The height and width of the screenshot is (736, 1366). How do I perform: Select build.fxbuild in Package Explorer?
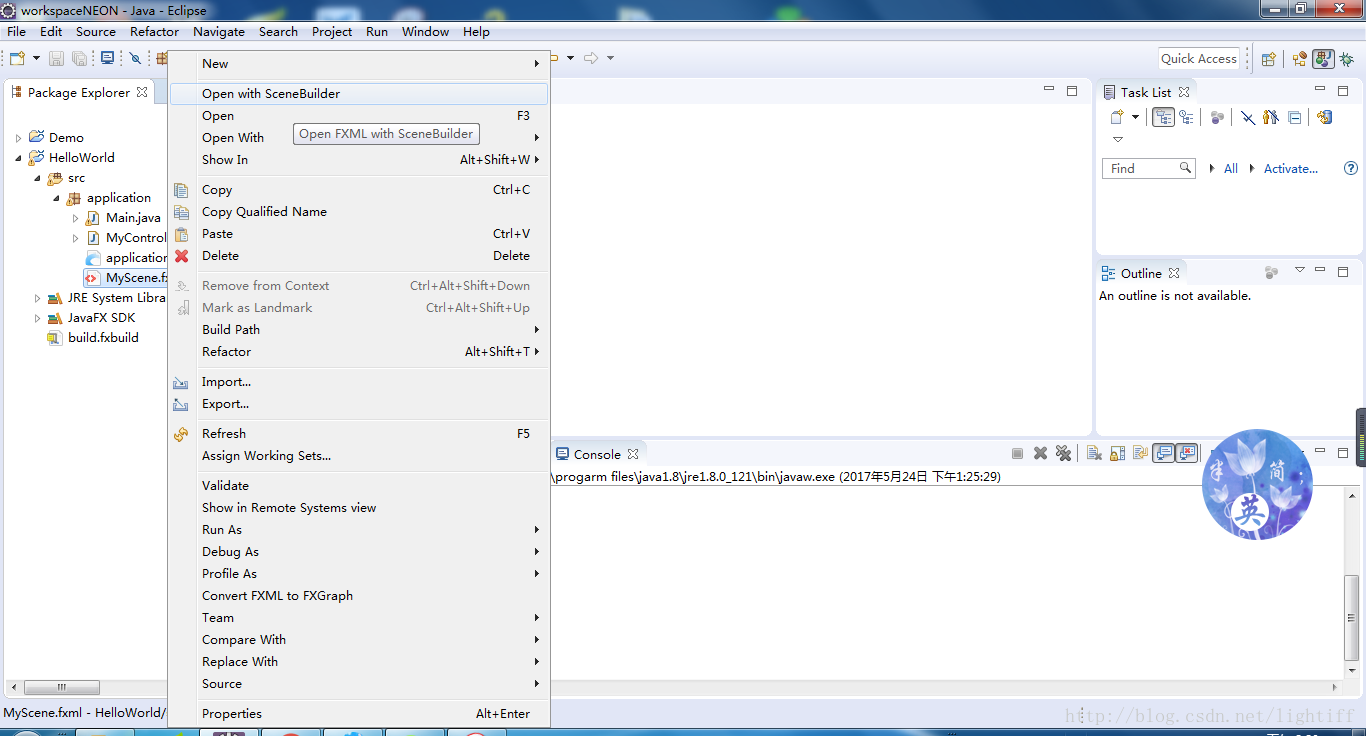tap(93, 338)
